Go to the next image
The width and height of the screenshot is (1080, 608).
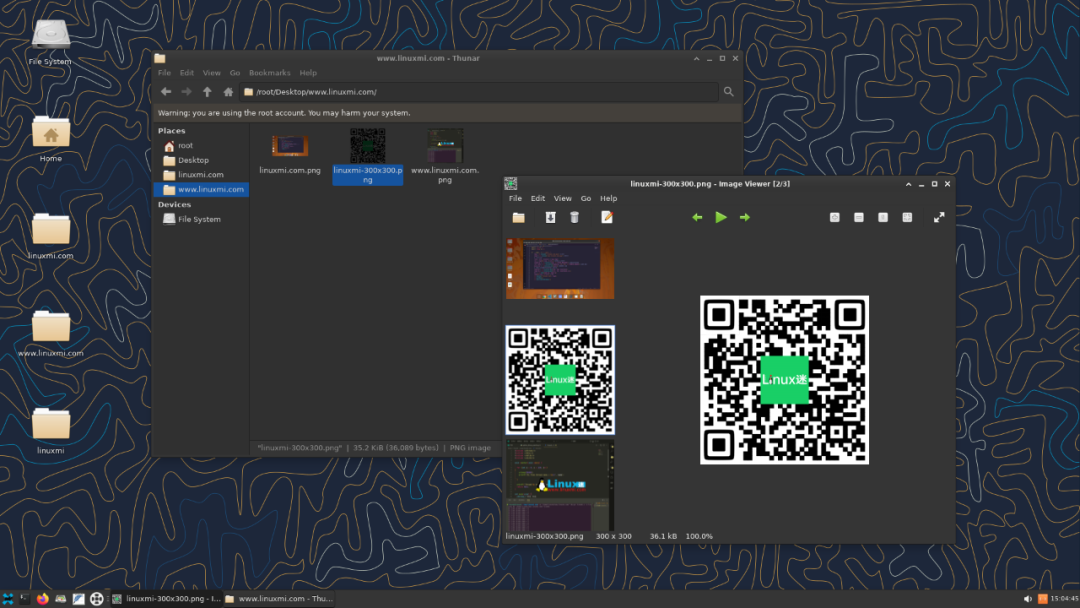point(745,217)
